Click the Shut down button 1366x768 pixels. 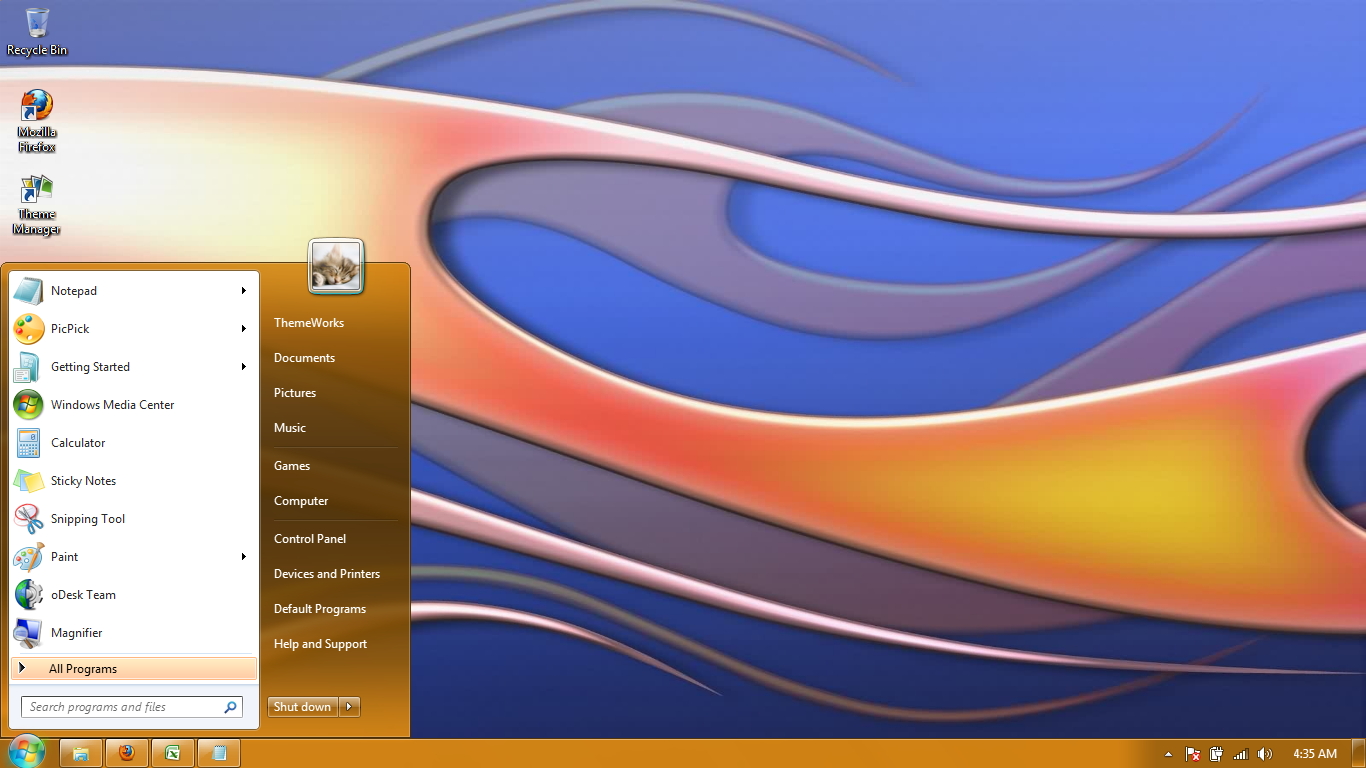click(302, 707)
